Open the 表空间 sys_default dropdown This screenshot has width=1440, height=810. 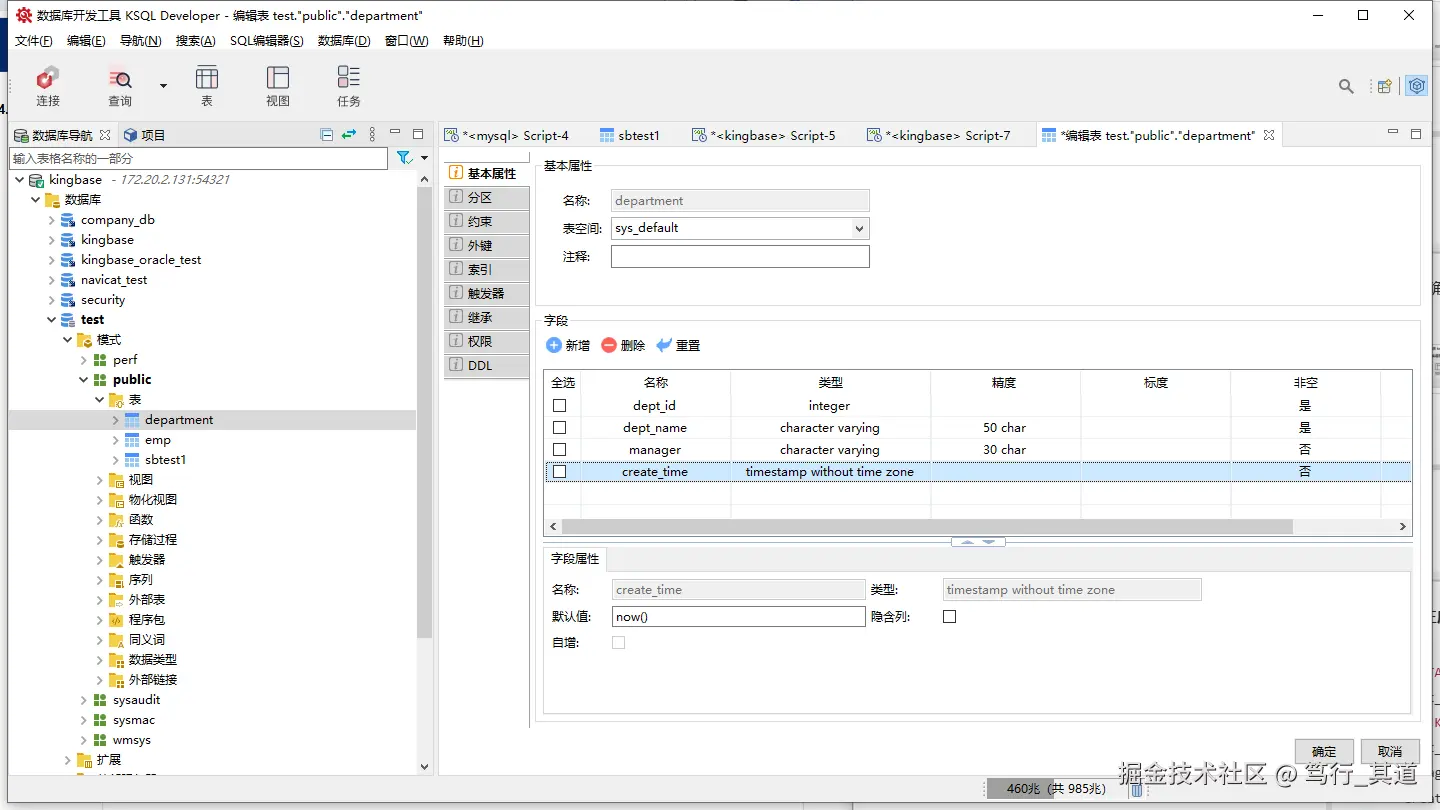740,228
